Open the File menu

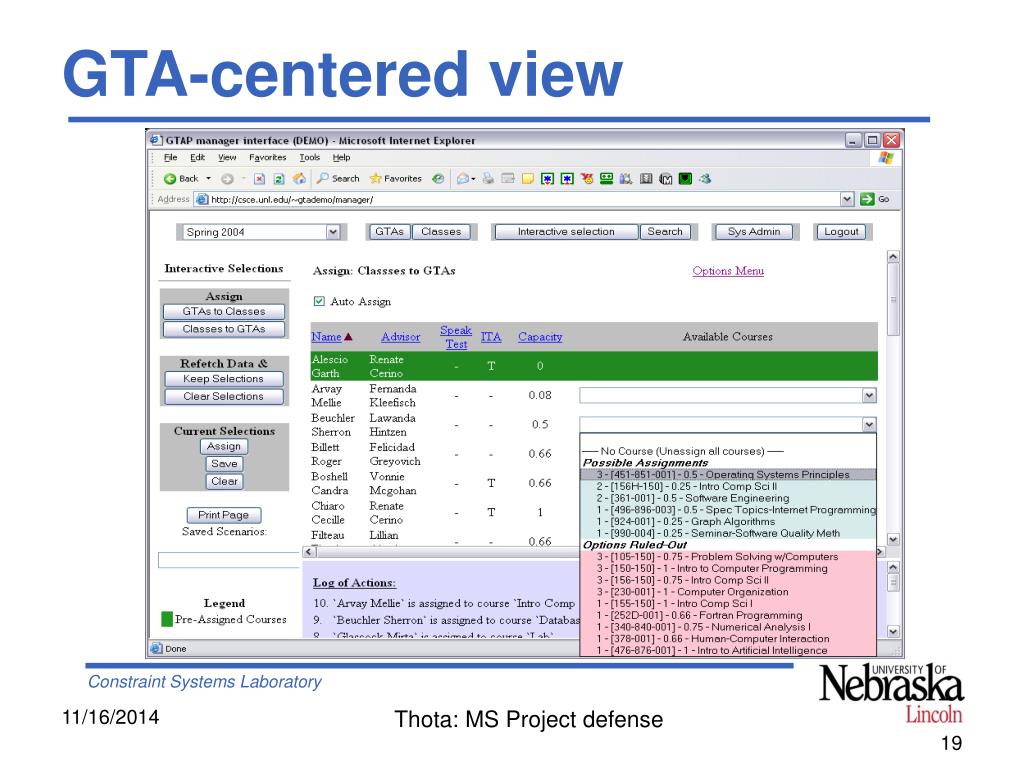170,157
